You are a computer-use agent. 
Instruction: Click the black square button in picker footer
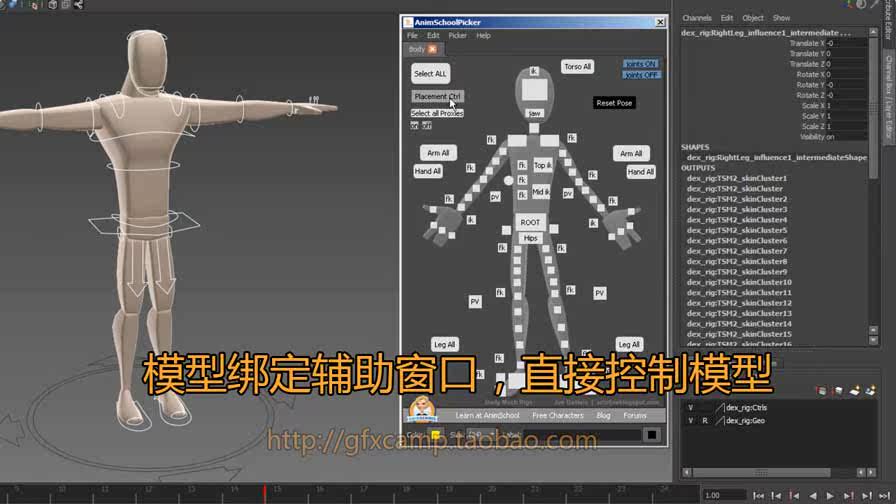651,435
